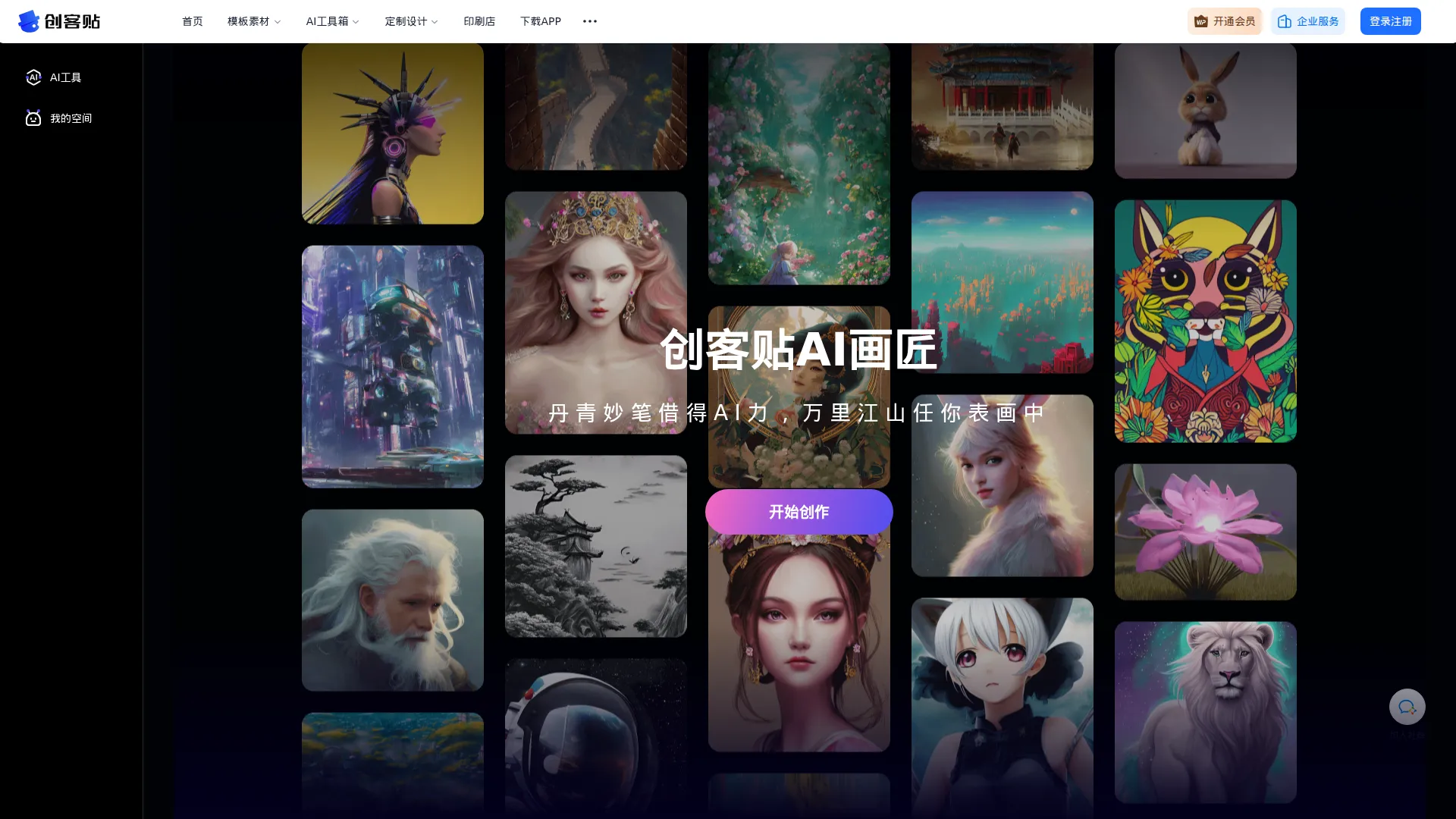This screenshot has height=819, width=1456.
Task: Click the enterprise building icon in 企业服务
Action: click(1285, 21)
